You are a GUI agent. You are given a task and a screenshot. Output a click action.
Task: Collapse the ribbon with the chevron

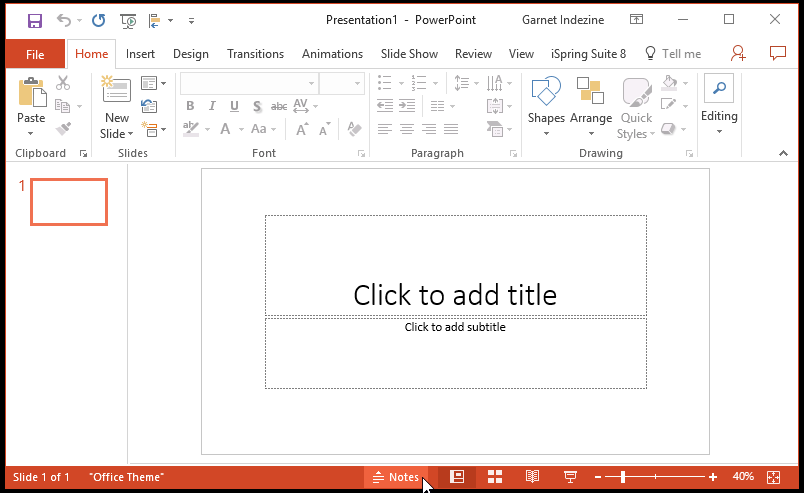[x=783, y=153]
